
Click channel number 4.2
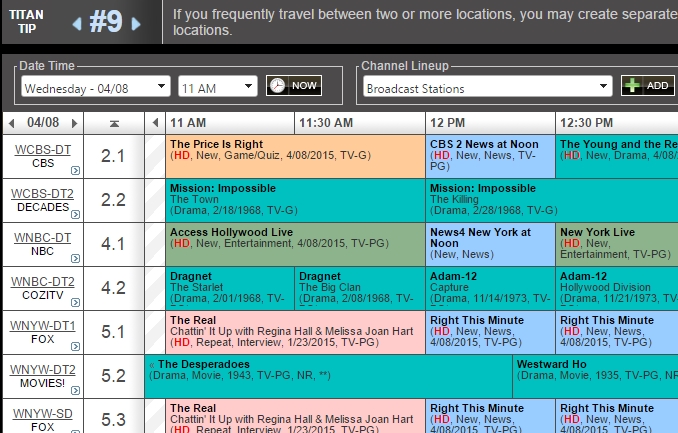click(113, 288)
